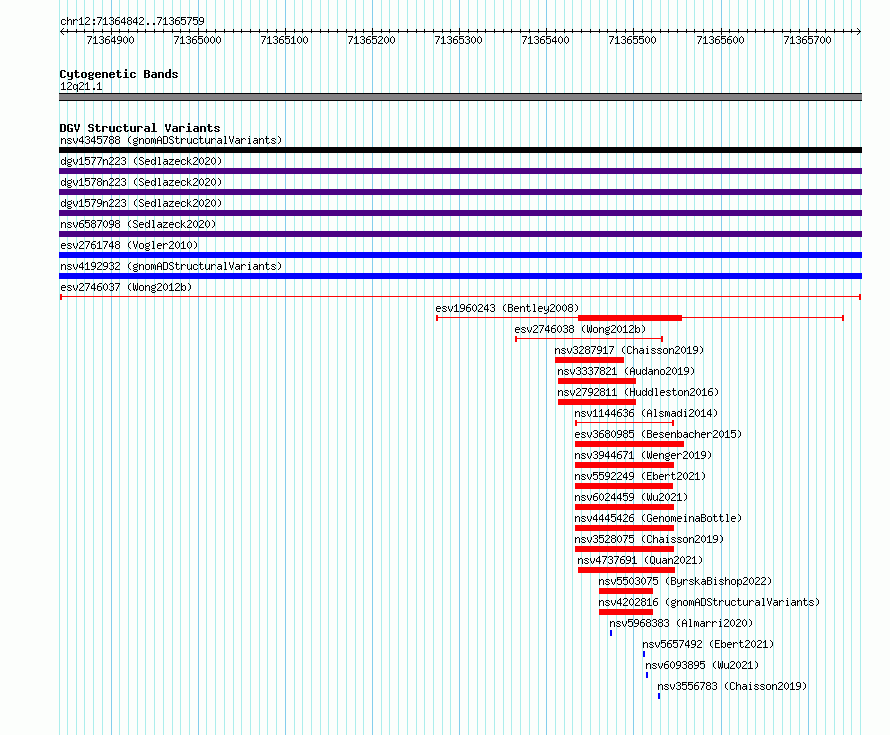Open the DGV Structural Variants track heading
This screenshot has width=890, height=735.
coord(140,128)
